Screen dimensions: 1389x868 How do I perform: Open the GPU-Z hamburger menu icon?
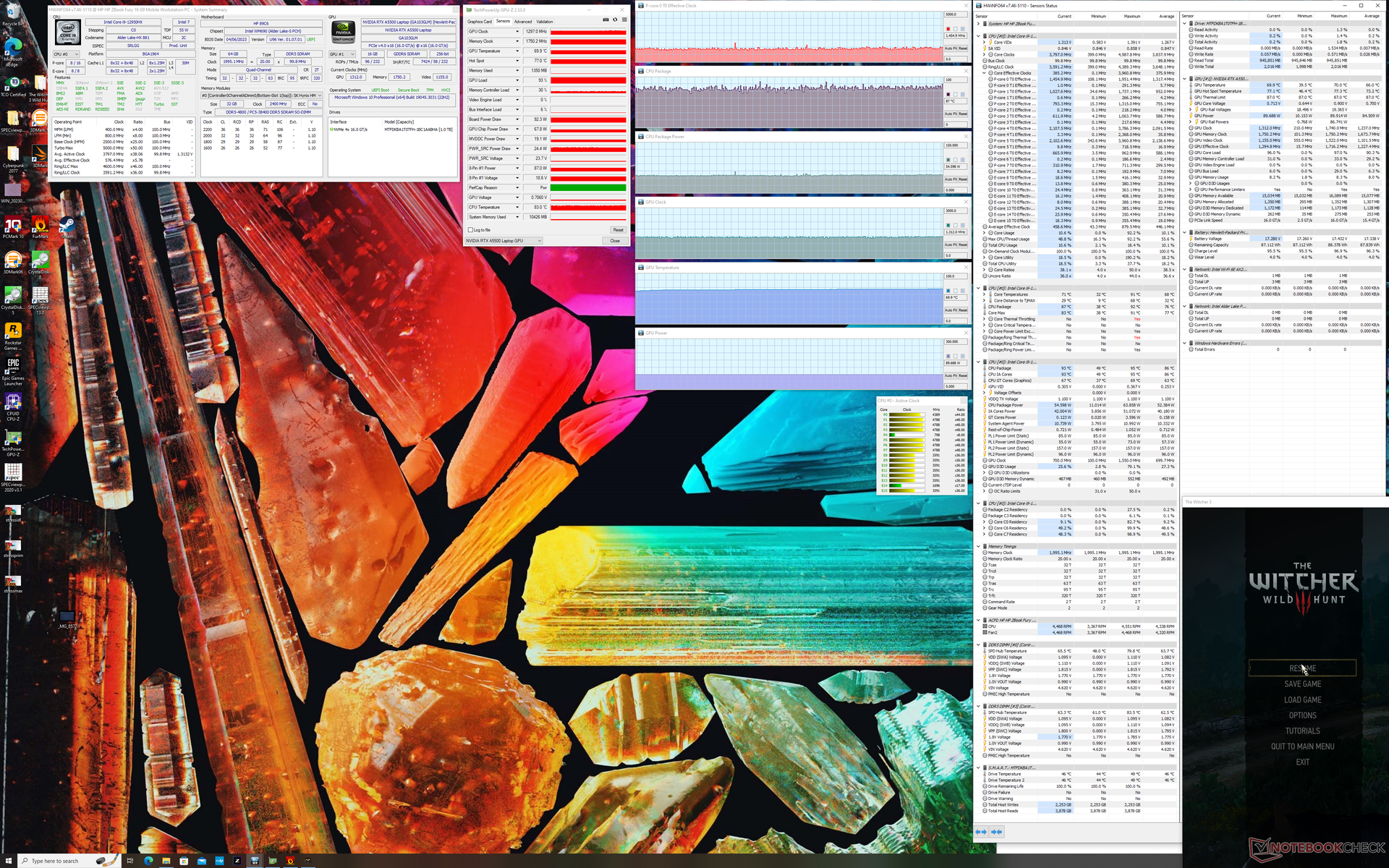624,20
